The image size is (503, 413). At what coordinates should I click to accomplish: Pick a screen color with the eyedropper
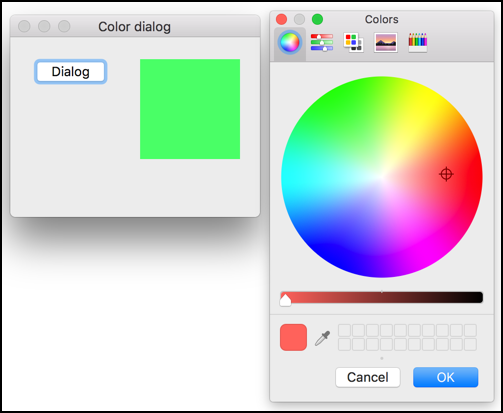pos(322,338)
